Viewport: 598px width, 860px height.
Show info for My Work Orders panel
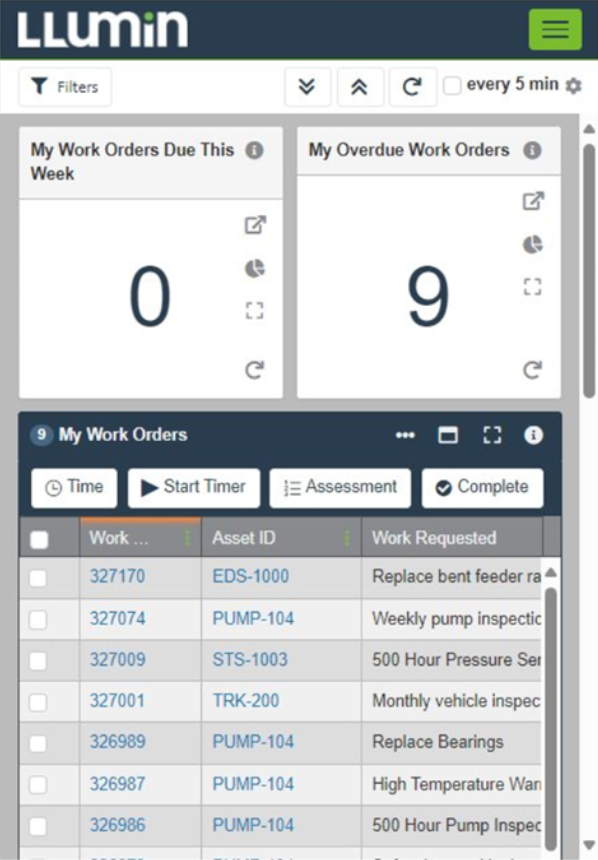point(533,435)
